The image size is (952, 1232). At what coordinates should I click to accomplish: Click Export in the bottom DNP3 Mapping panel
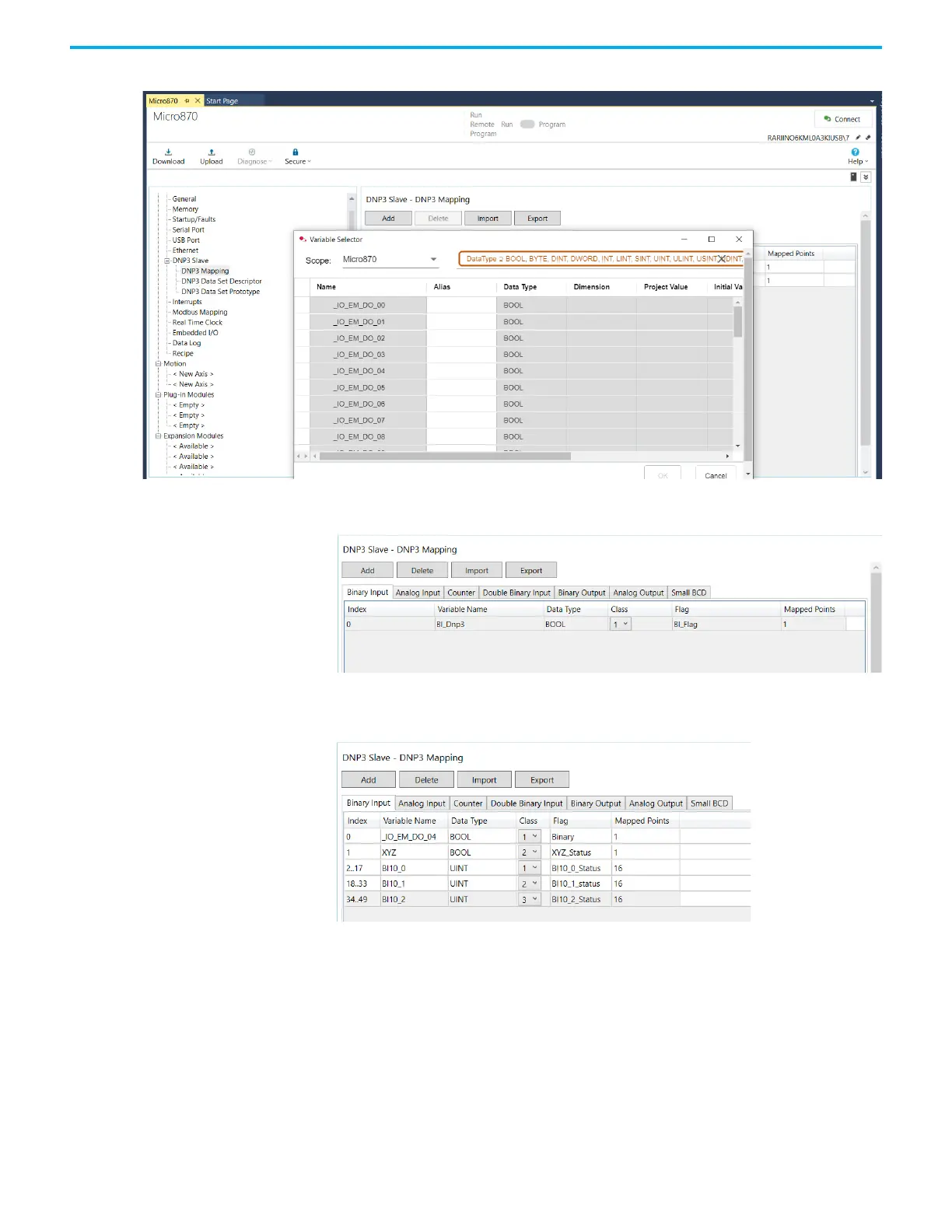point(542,780)
